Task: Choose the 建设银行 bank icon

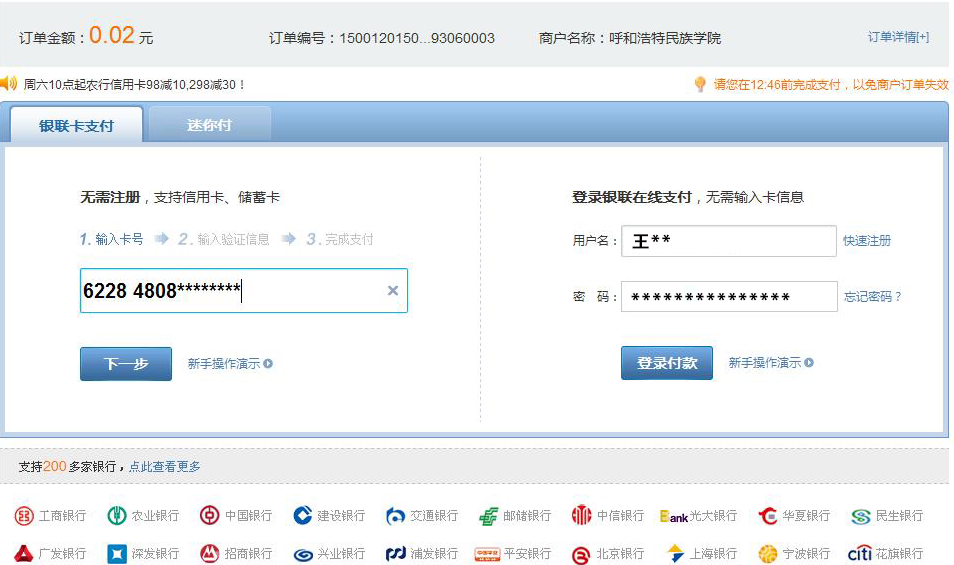Action: click(303, 516)
